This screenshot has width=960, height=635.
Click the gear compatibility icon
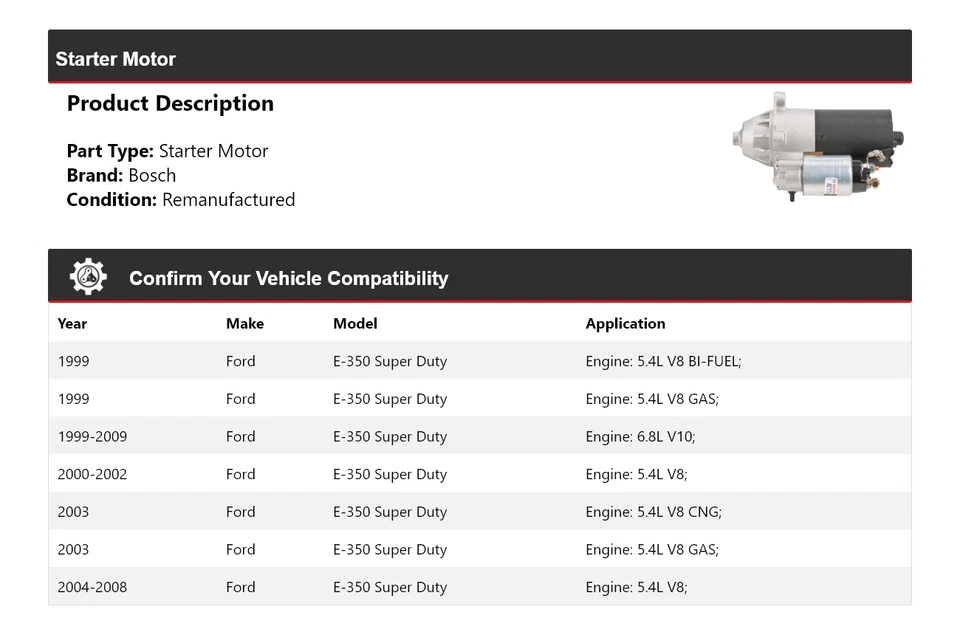tap(88, 277)
